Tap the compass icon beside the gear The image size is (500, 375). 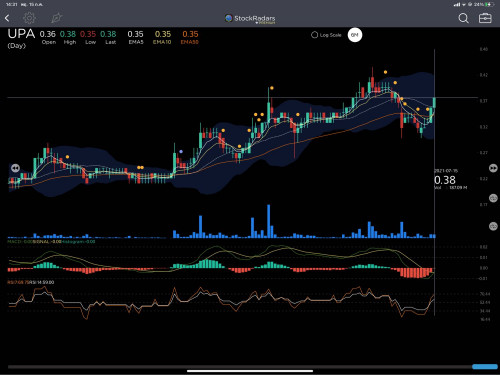pyautogui.click(x=57, y=18)
